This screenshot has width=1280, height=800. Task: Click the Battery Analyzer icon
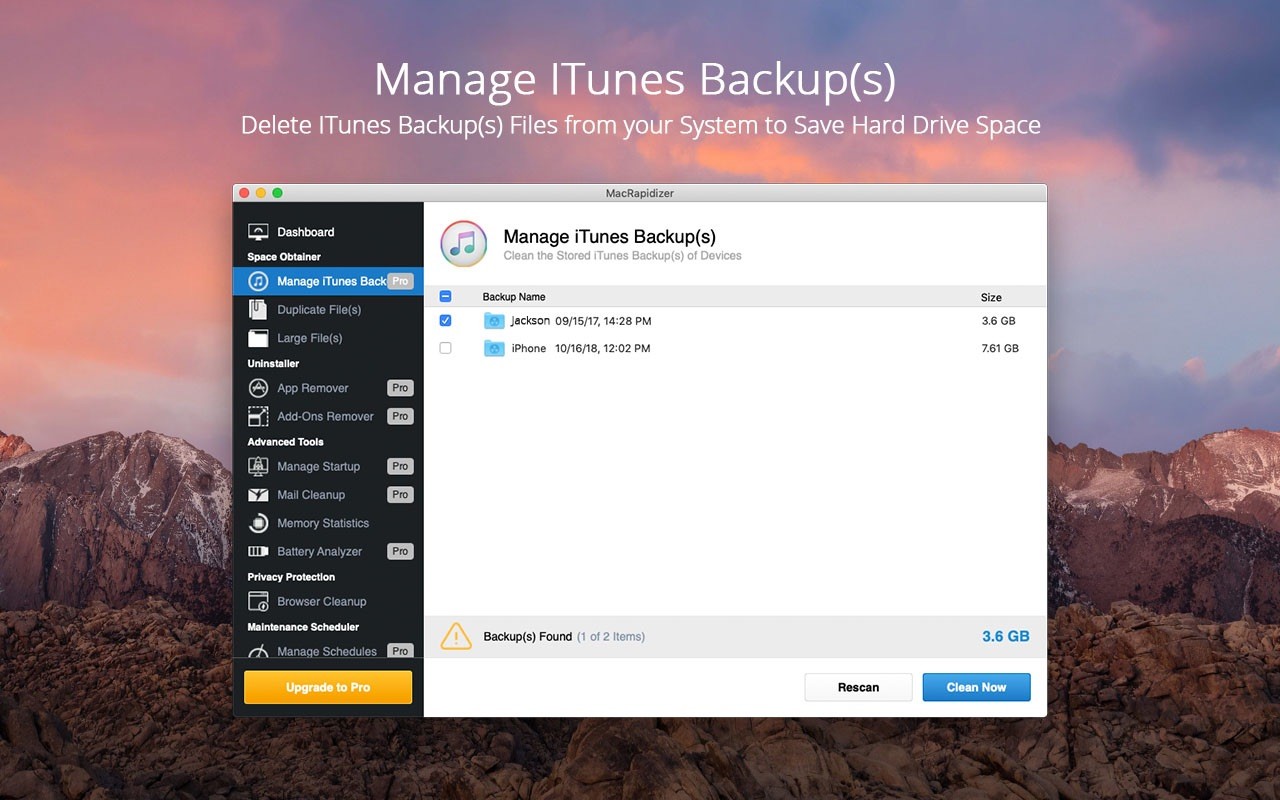[258, 551]
